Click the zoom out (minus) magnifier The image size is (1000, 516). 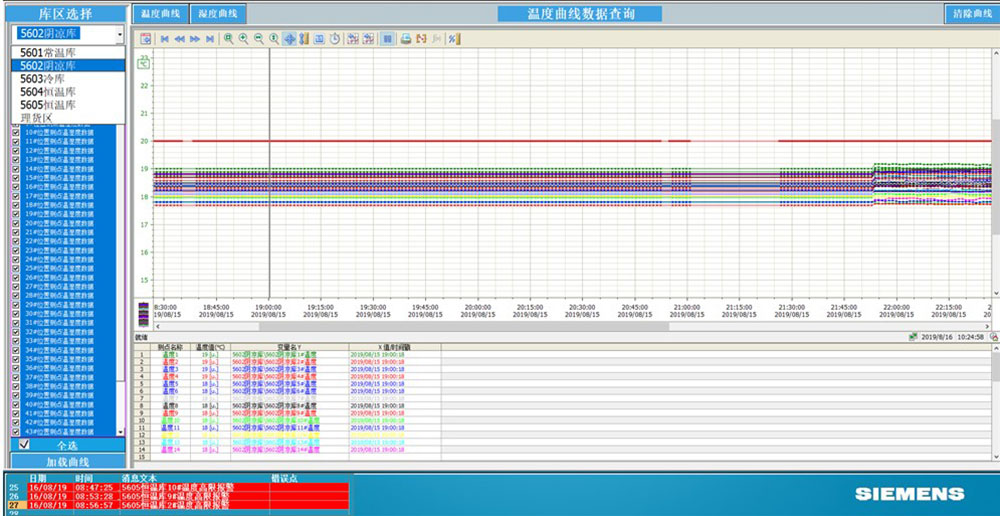259,39
